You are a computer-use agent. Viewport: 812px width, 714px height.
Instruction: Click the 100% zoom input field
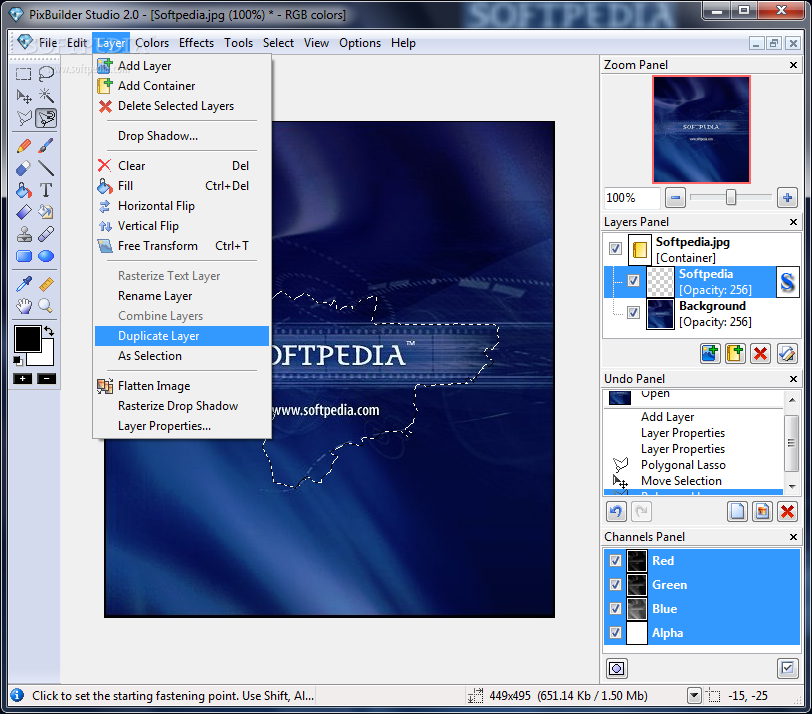[632, 198]
